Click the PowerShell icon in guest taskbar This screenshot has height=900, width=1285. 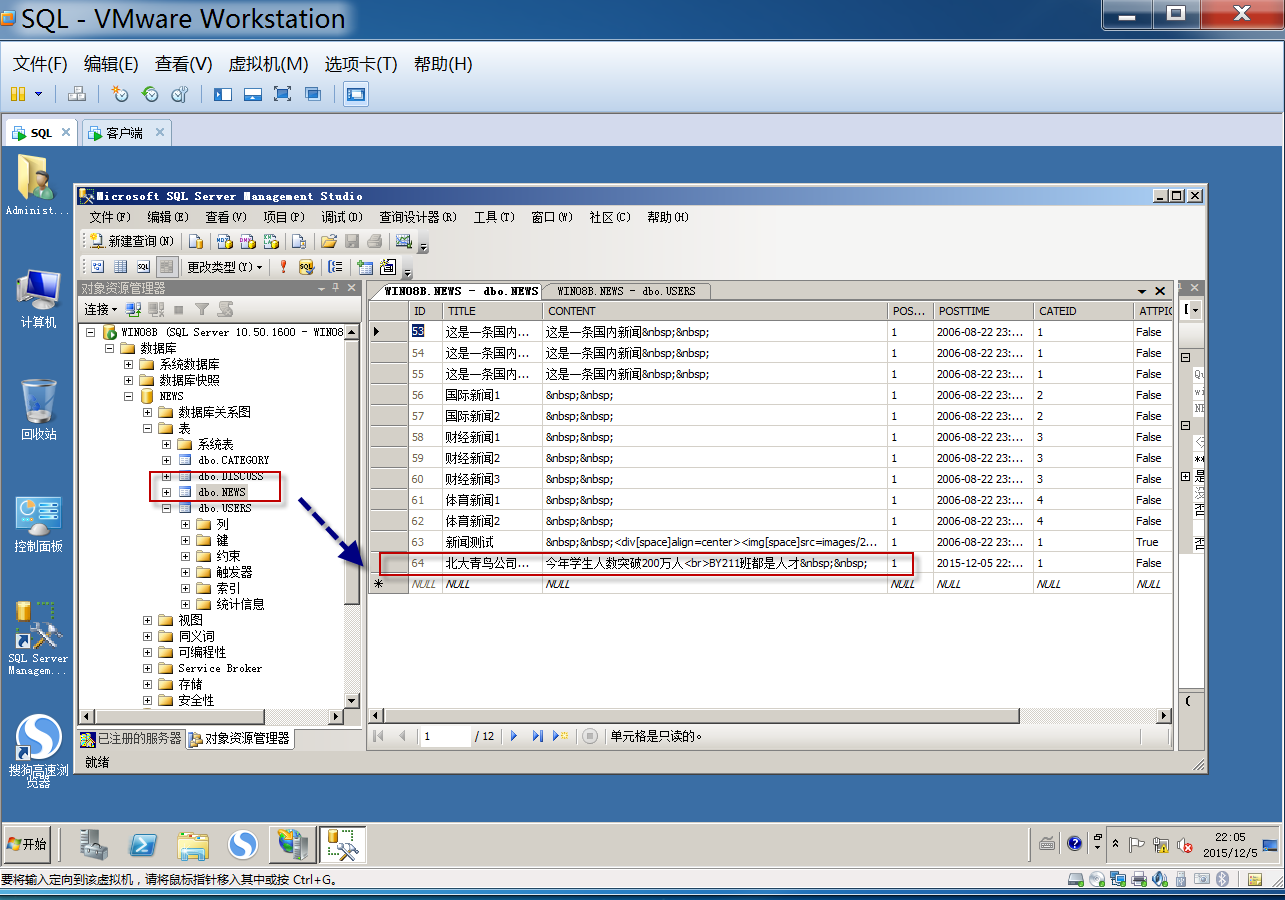[144, 845]
